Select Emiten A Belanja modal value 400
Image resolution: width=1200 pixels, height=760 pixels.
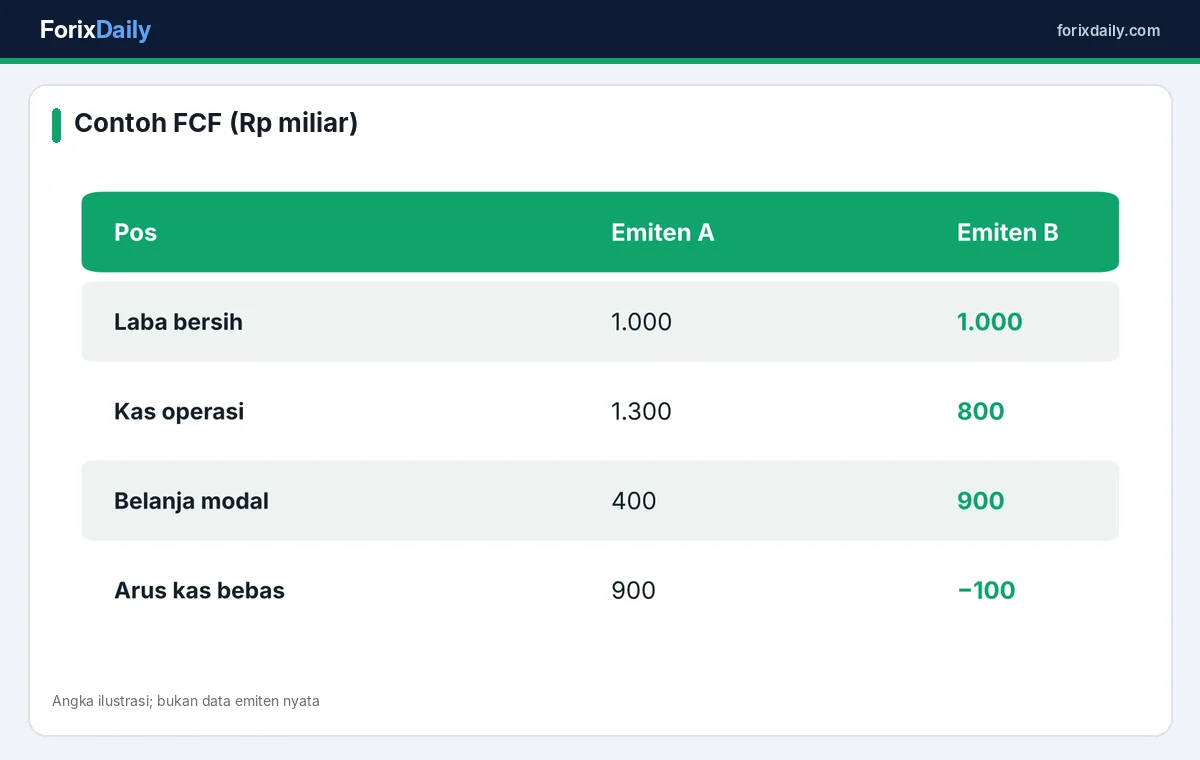tap(634, 501)
